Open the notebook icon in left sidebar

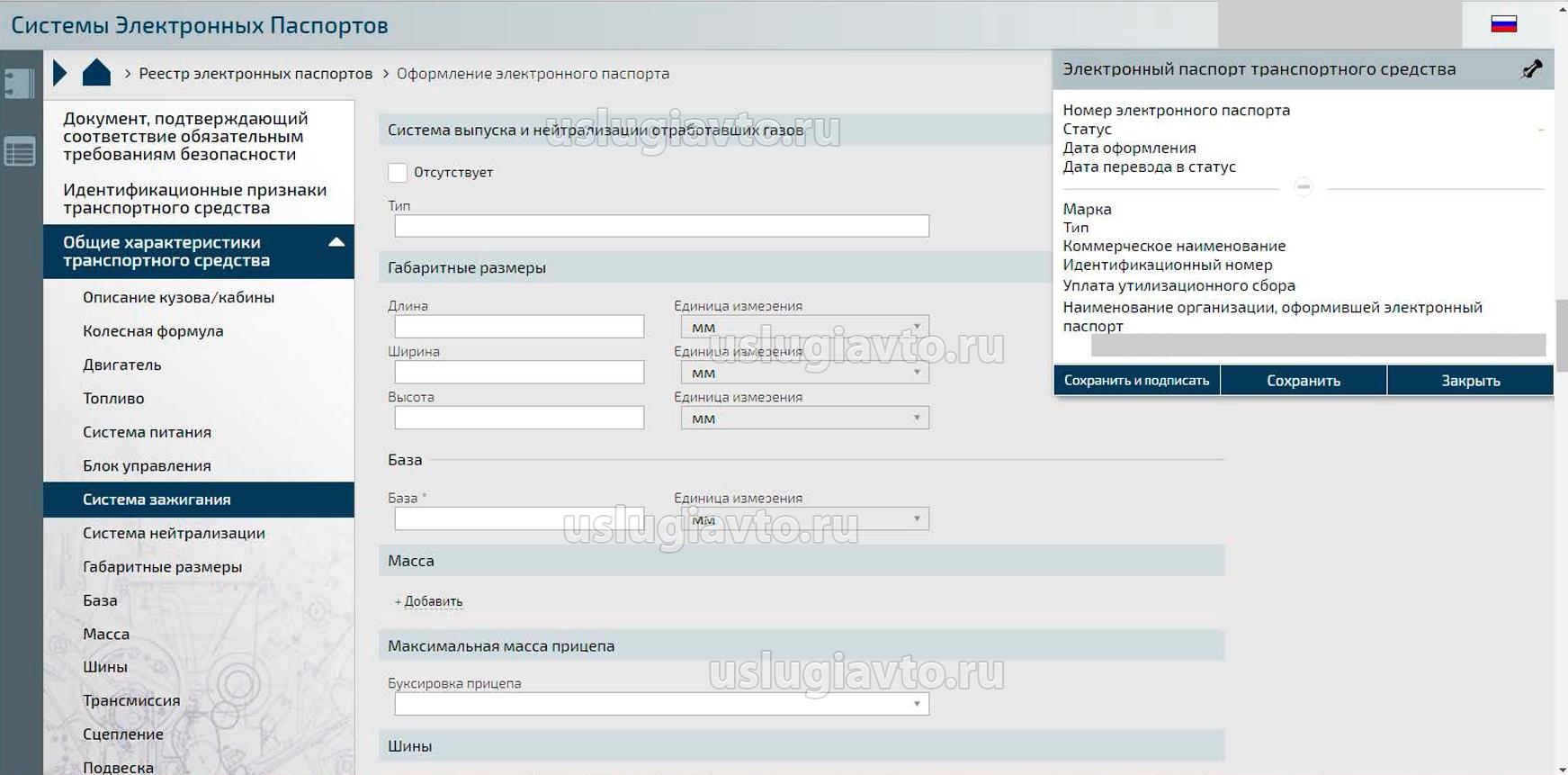(20, 84)
